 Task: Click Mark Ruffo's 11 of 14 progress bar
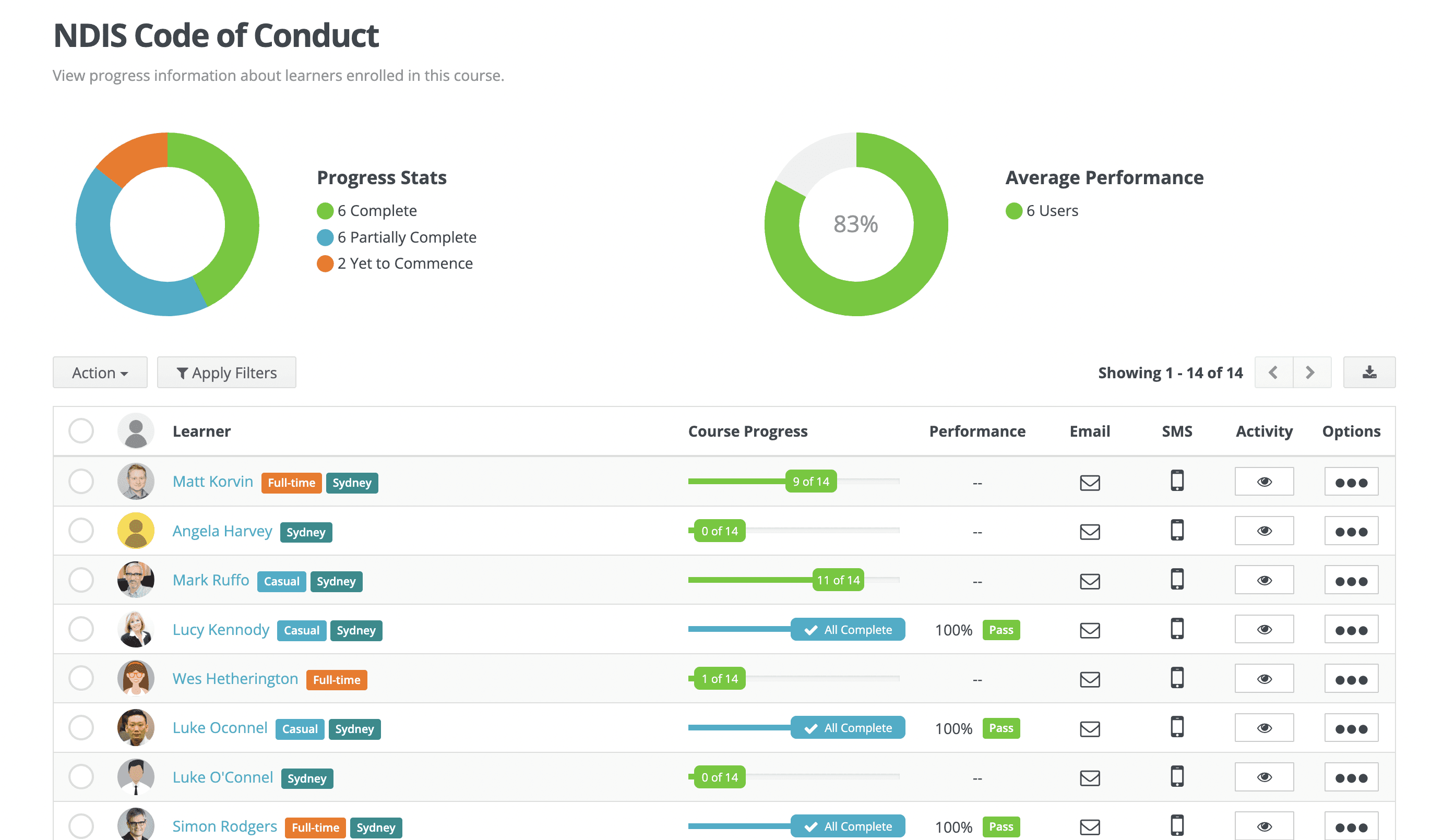(x=838, y=580)
